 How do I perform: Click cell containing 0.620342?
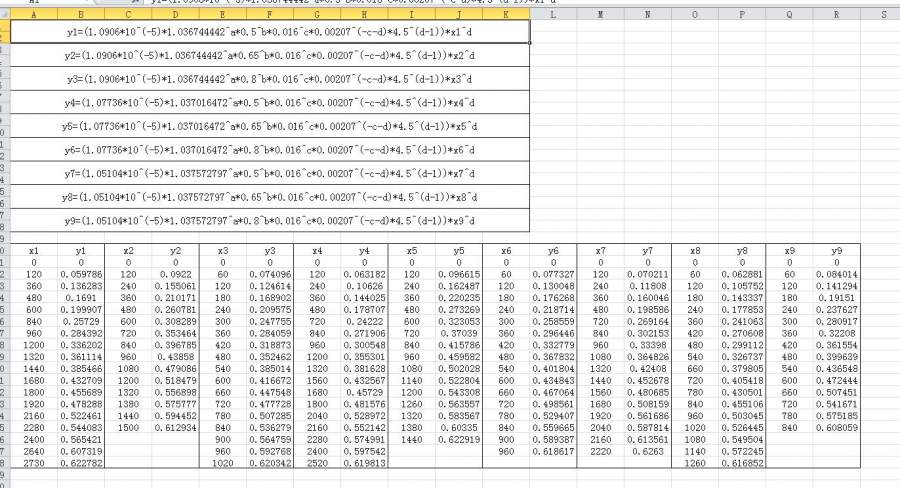270,463
